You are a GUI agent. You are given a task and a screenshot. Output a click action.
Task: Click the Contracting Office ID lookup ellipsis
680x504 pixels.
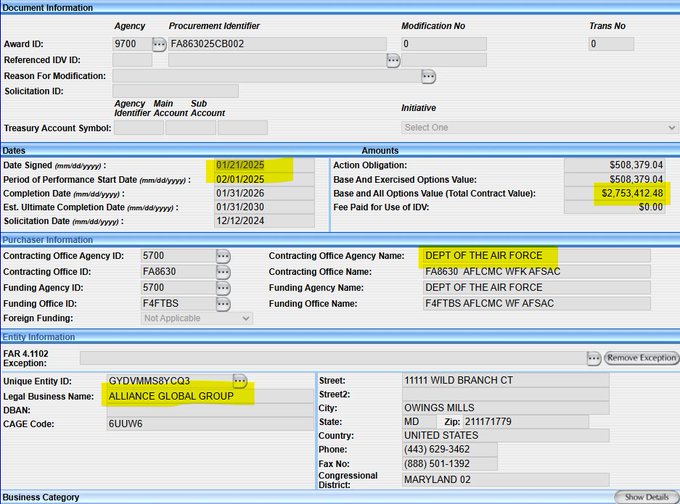tap(223, 272)
